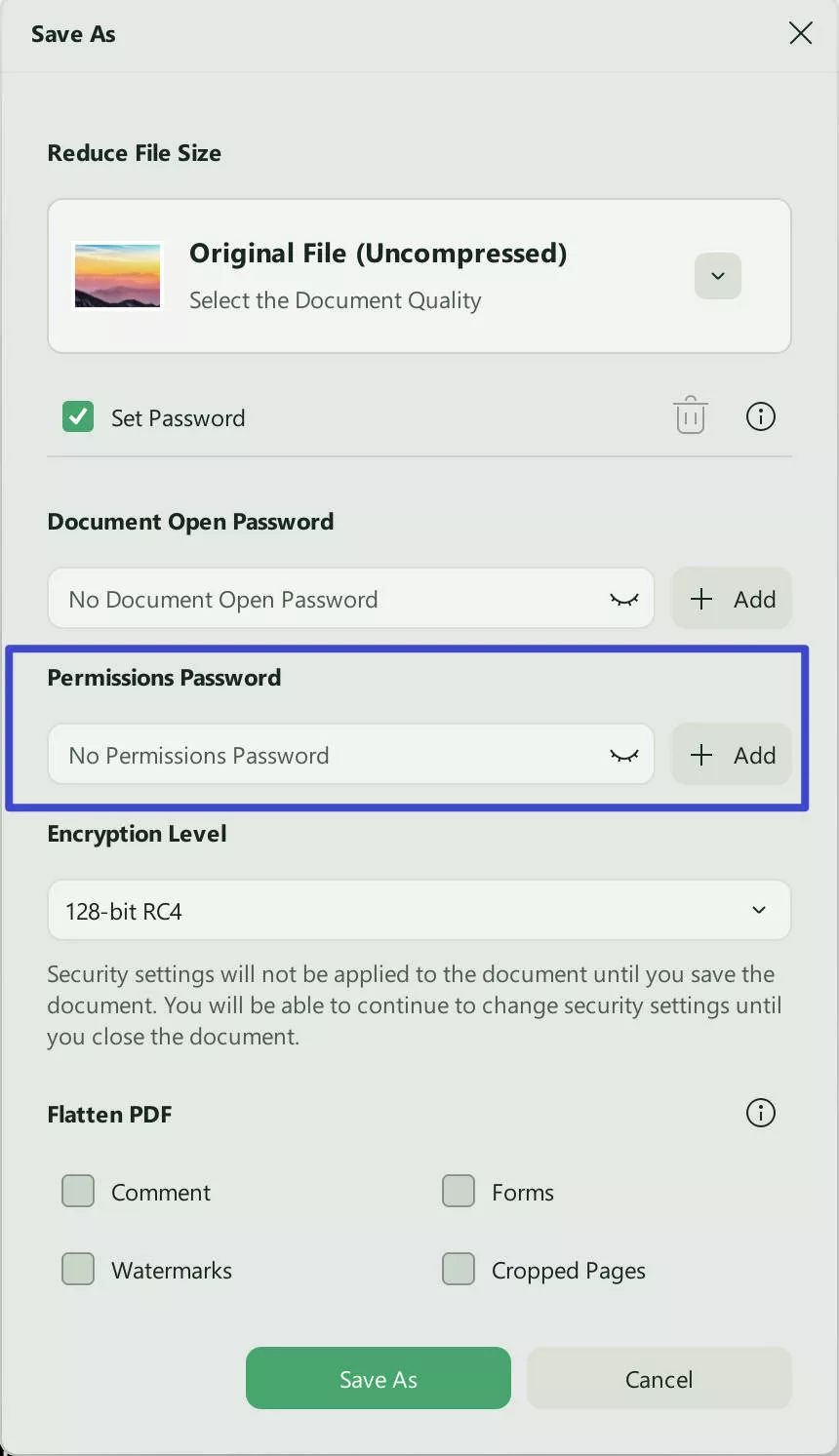
Task: Uncheck the Set Password checkbox
Action: point(77,416)
